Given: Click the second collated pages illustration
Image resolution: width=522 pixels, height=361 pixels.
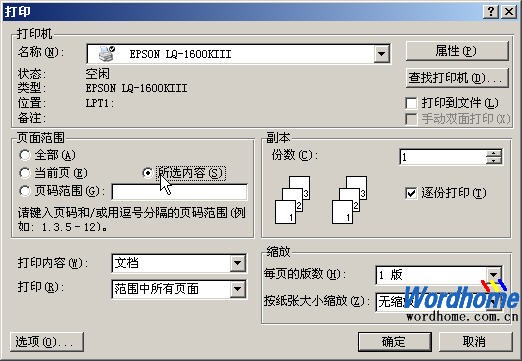Looking at the screenshot, I should click(349, 200).
